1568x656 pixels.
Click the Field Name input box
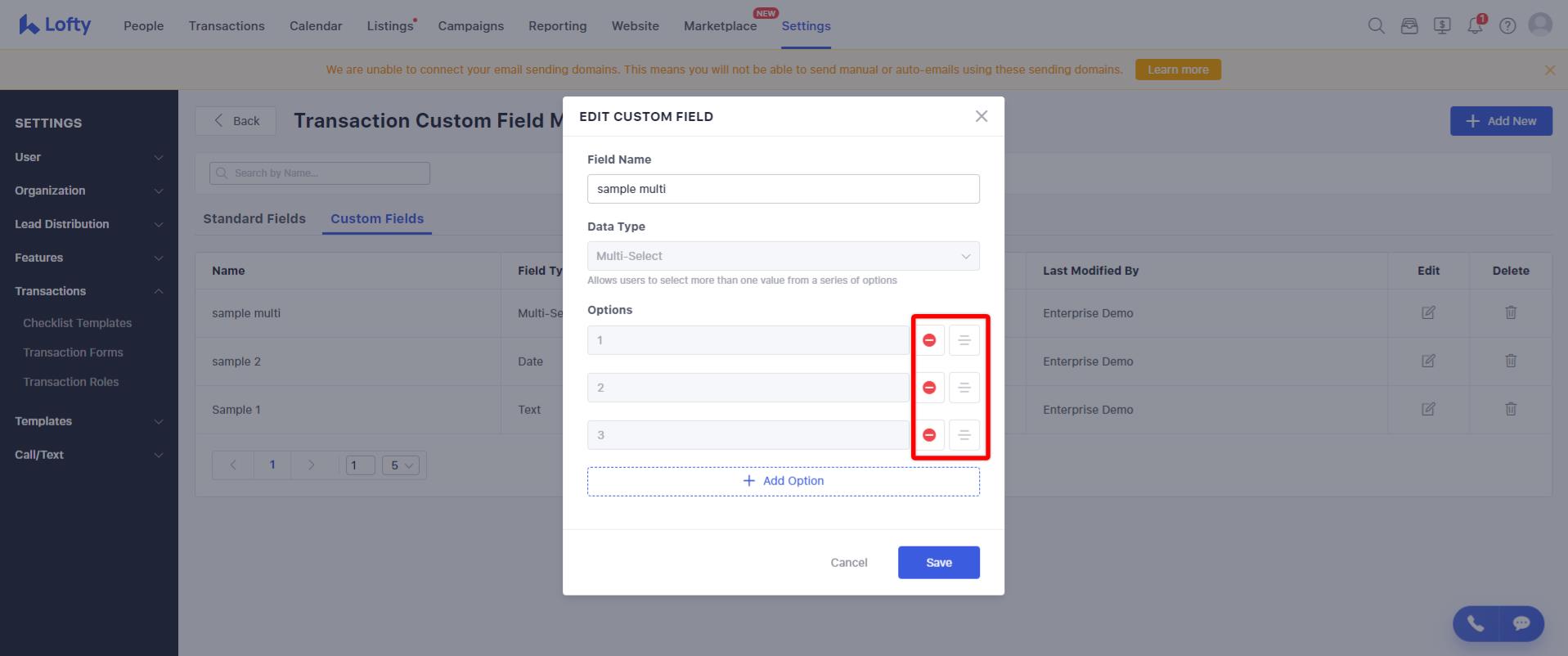784,189
